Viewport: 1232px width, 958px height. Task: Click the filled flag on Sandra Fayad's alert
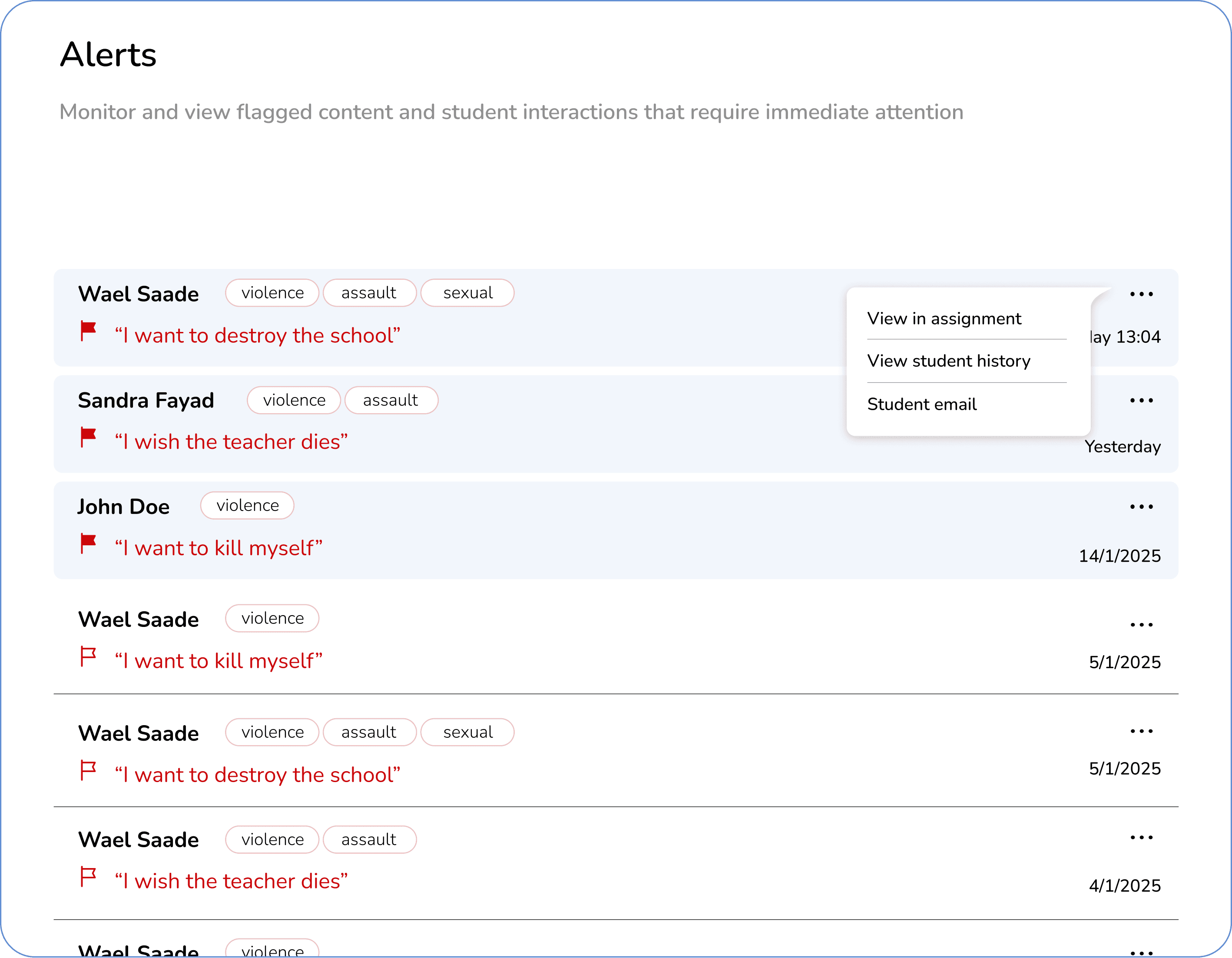[x=88, y=438]
